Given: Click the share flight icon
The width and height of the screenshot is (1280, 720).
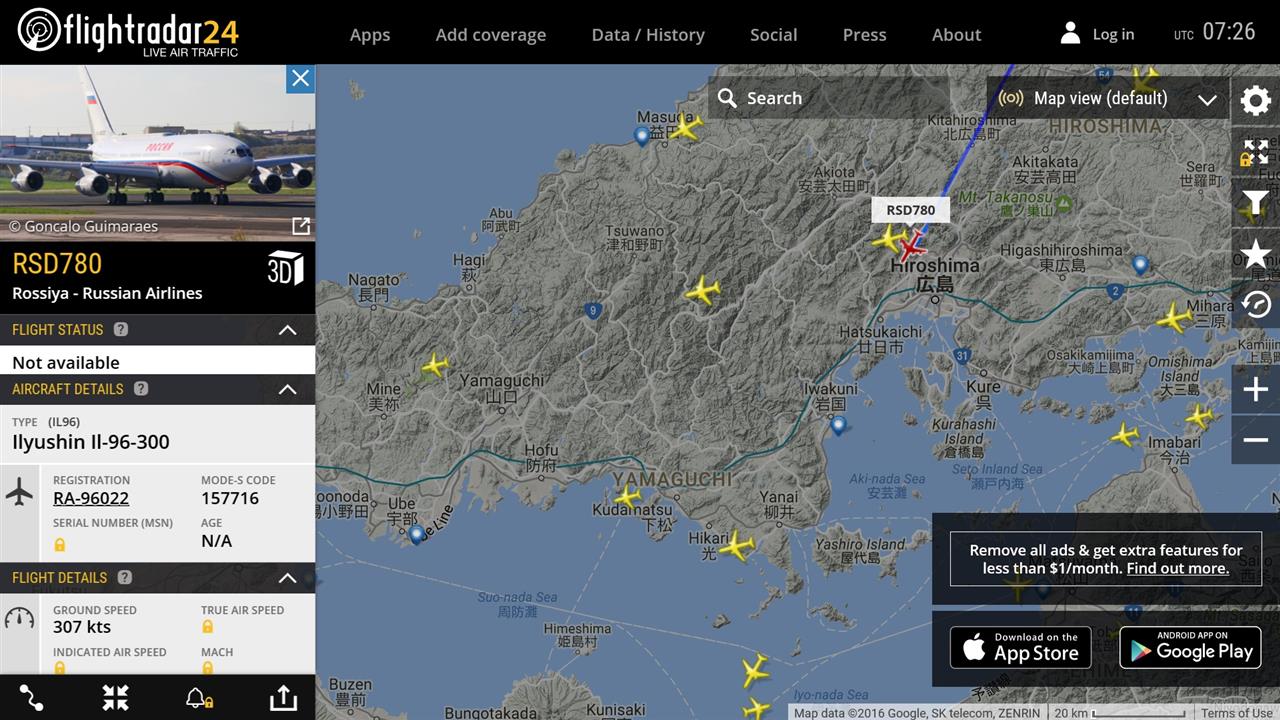Looking at the screenshot, I should click(x=284, y=697).
